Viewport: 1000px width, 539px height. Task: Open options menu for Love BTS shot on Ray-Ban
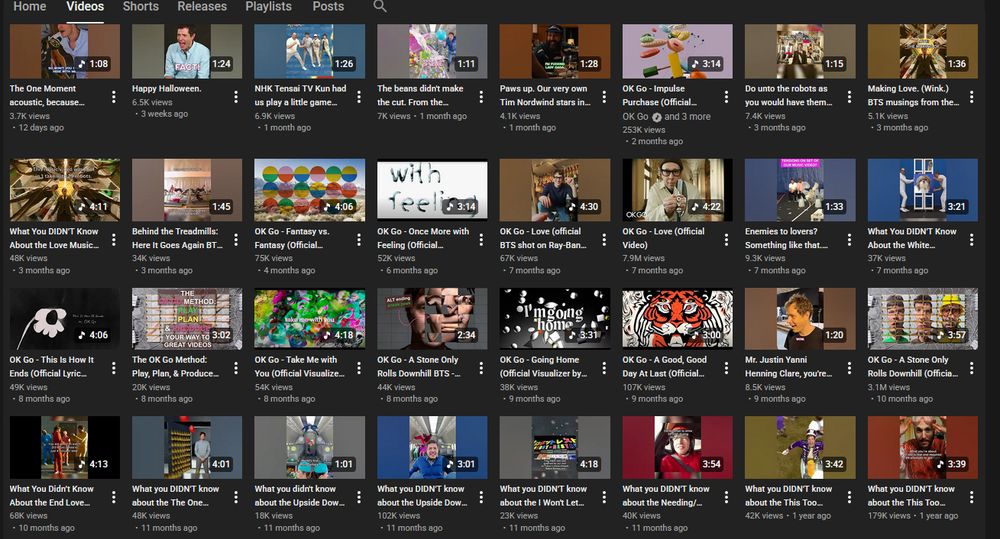(x=604, y=239)
